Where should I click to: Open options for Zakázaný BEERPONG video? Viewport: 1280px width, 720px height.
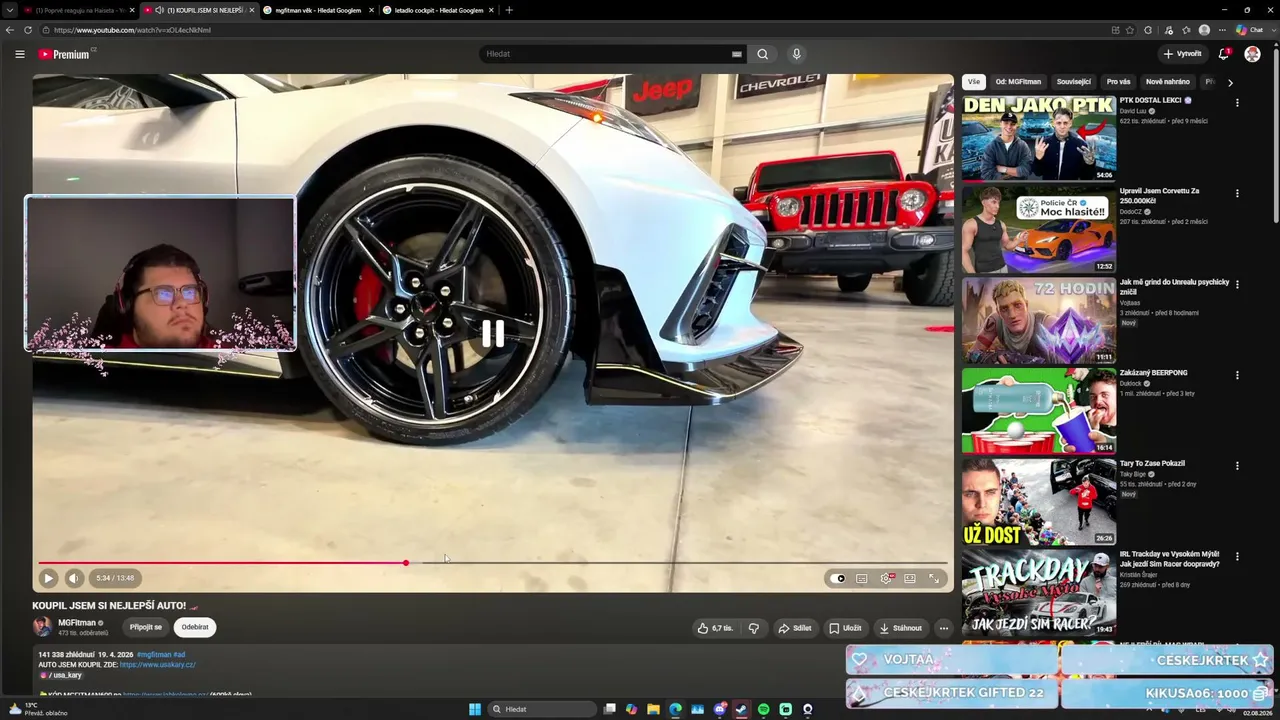[x=1237, y=376]
